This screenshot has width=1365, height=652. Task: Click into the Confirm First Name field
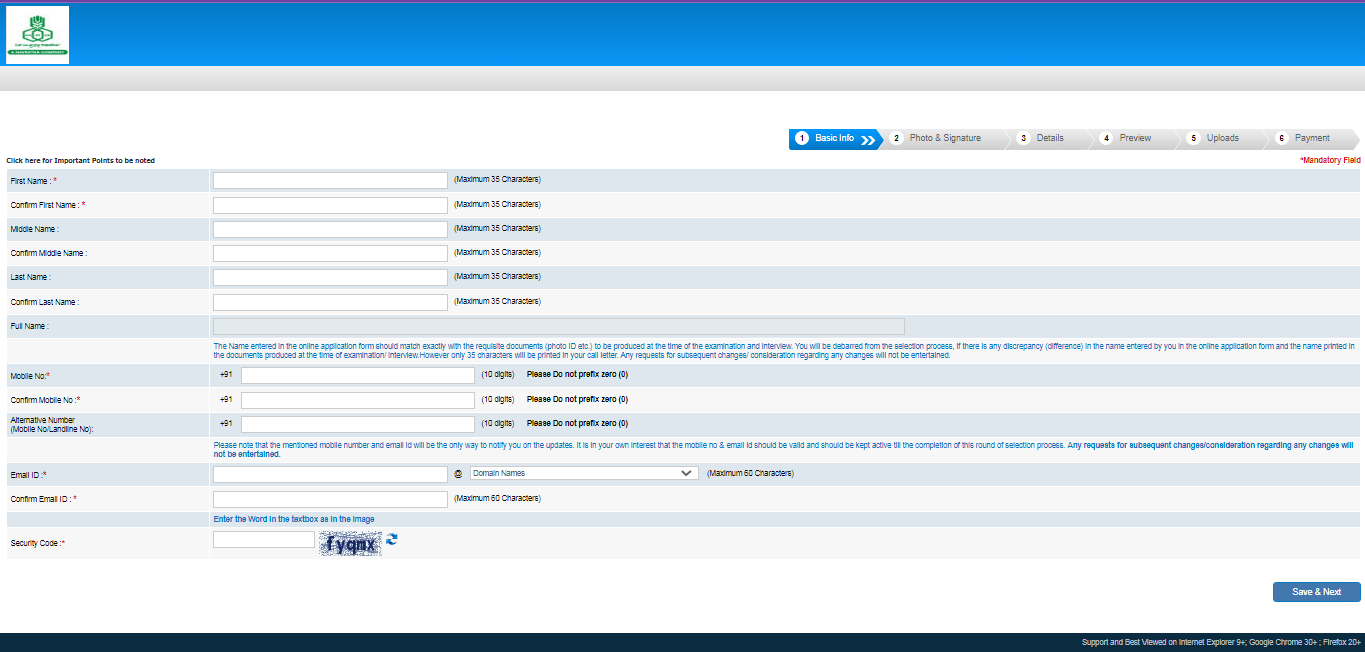click(x=330, y=205)
